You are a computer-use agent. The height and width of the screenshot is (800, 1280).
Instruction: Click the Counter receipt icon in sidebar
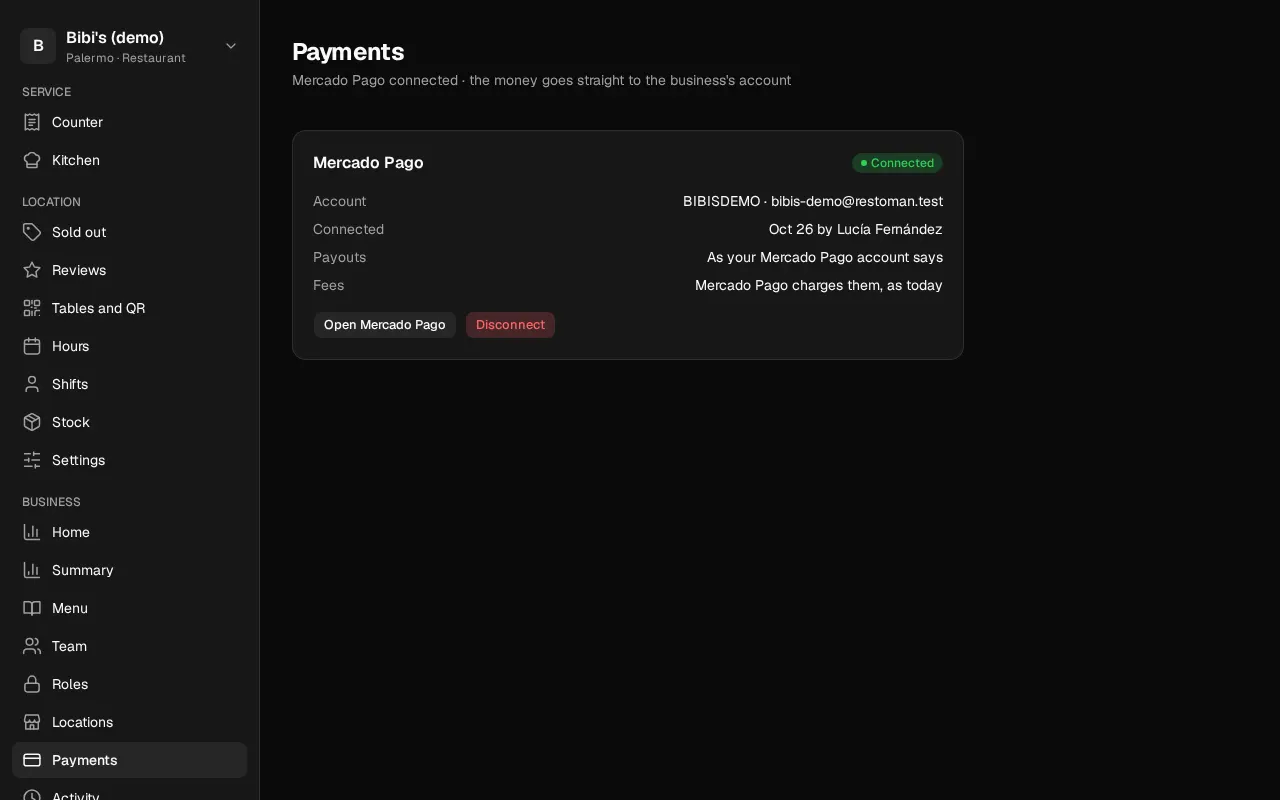[32, 122]
